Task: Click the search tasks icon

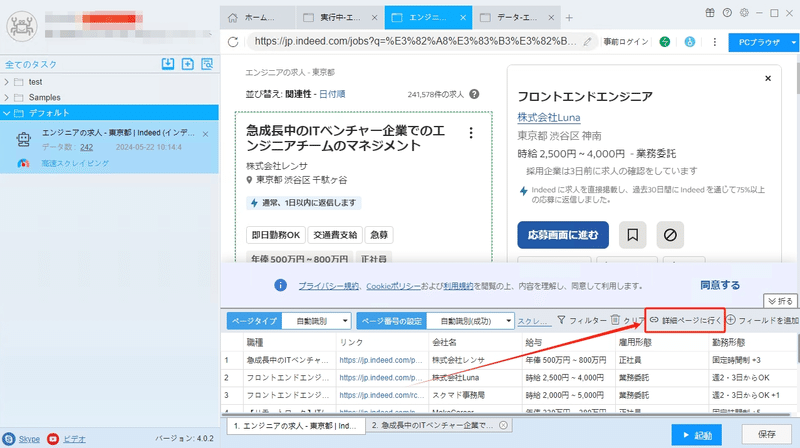Action: click(x=207, y=64)
